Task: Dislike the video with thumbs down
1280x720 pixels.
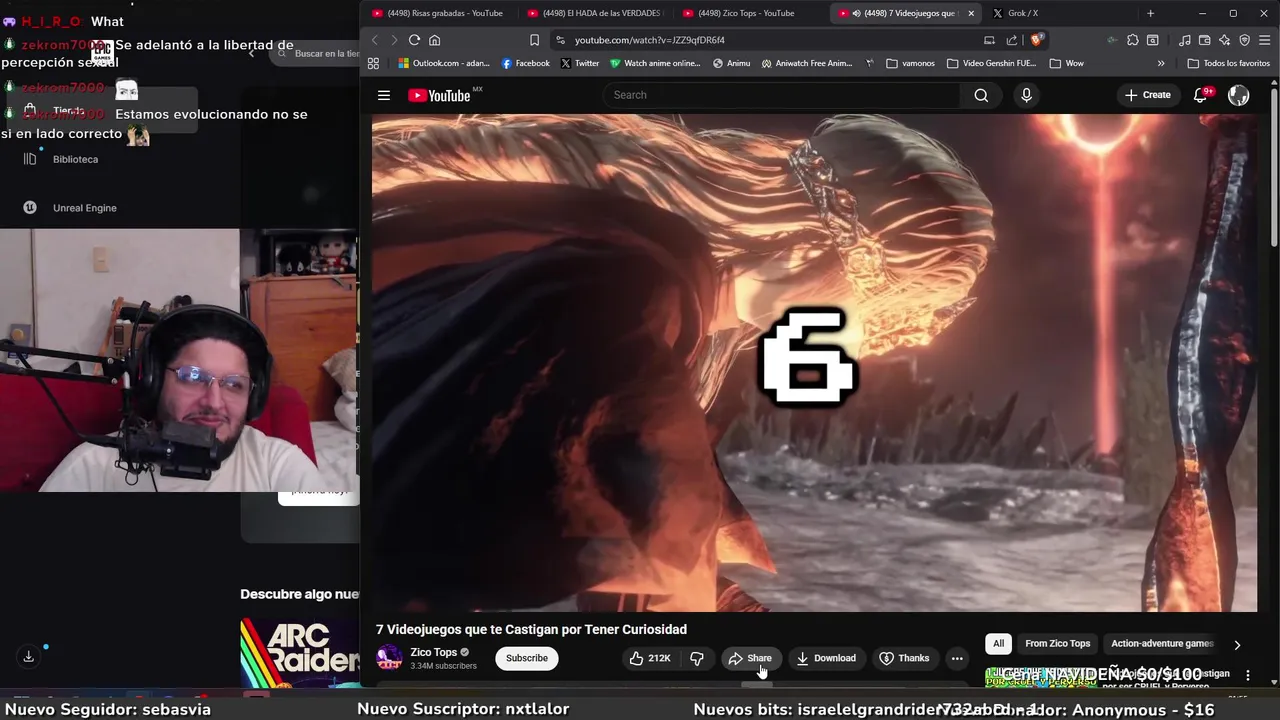Action: click(x=697, y=658)
